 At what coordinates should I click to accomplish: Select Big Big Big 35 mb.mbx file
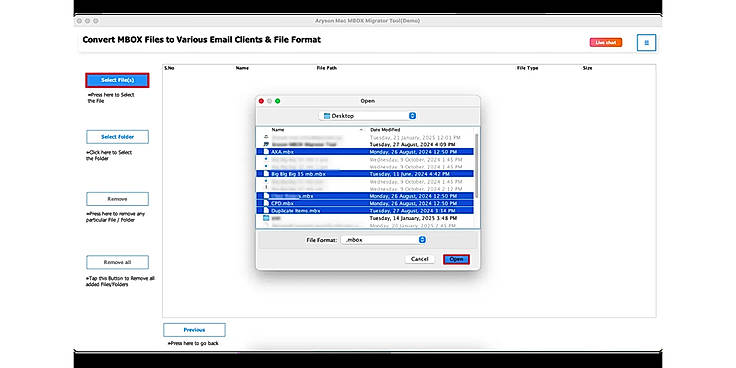click(365, 174)
